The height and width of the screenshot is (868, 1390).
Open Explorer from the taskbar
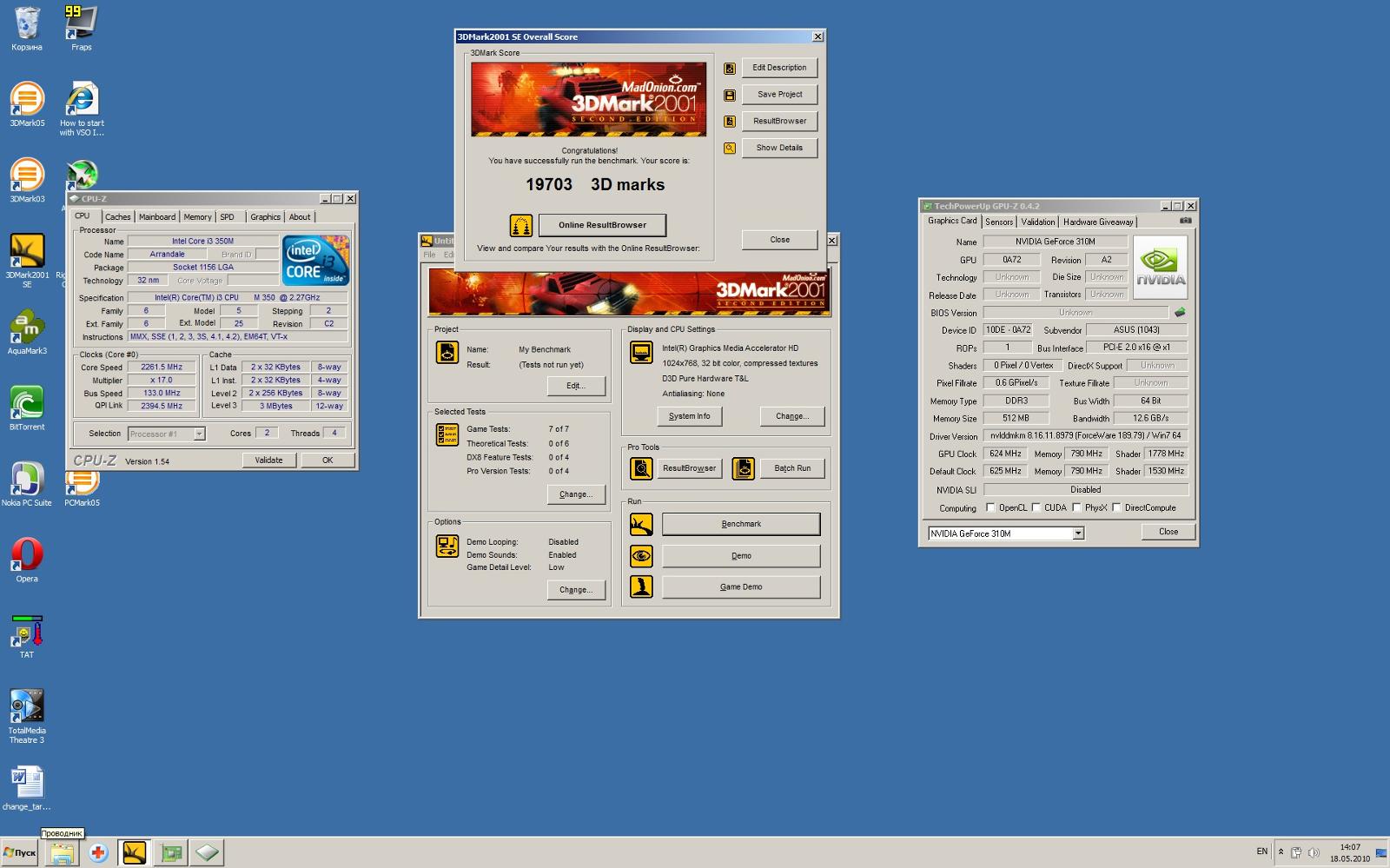pos(62,853)
